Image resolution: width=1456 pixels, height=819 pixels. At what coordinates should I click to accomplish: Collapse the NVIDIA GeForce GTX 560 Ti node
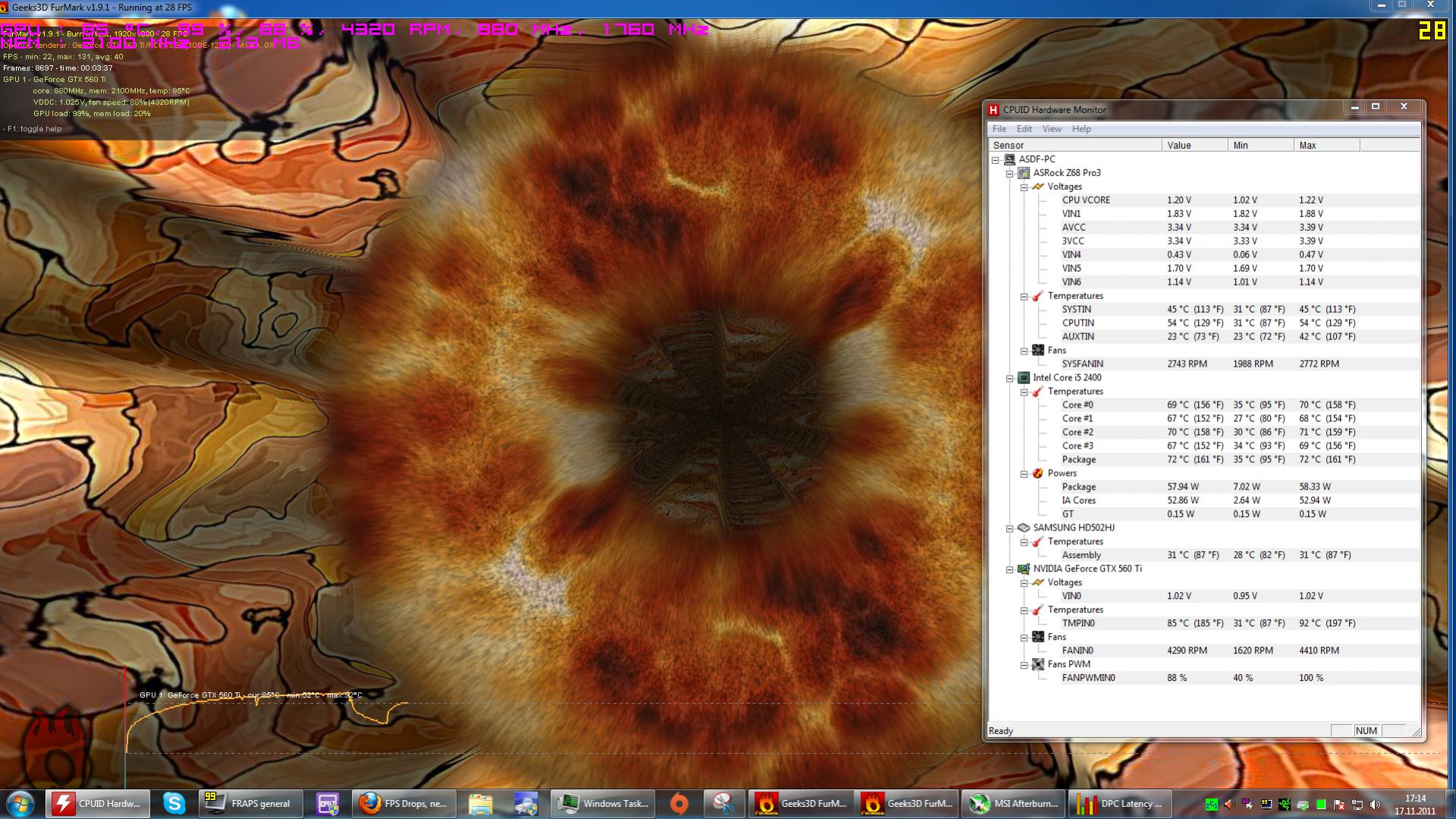tap(1010, 569)
